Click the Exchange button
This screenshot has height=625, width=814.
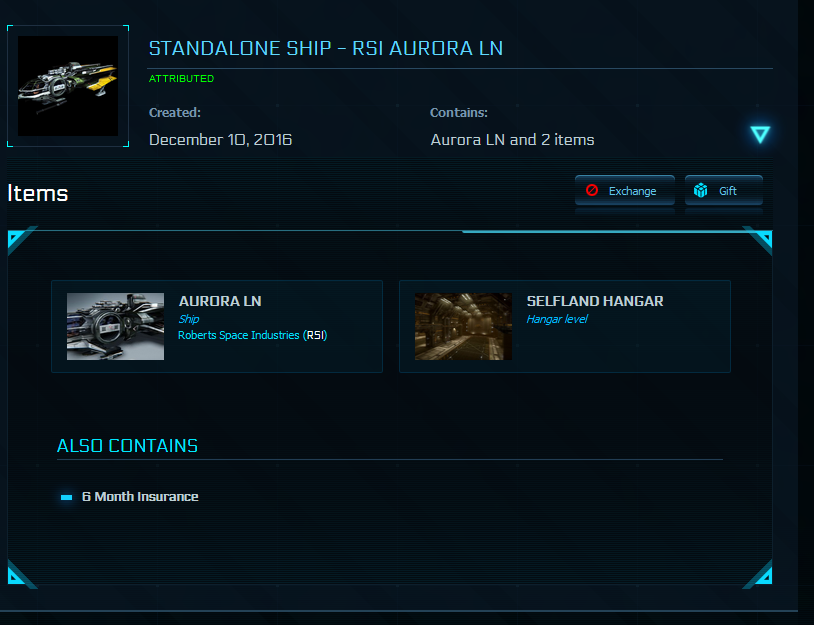click(625, 191)
